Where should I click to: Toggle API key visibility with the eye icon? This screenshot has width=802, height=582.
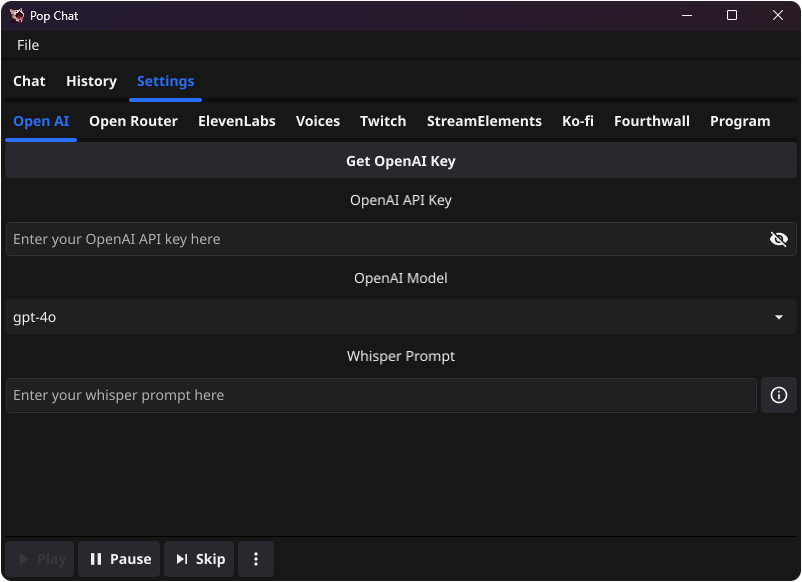[779, 239]
